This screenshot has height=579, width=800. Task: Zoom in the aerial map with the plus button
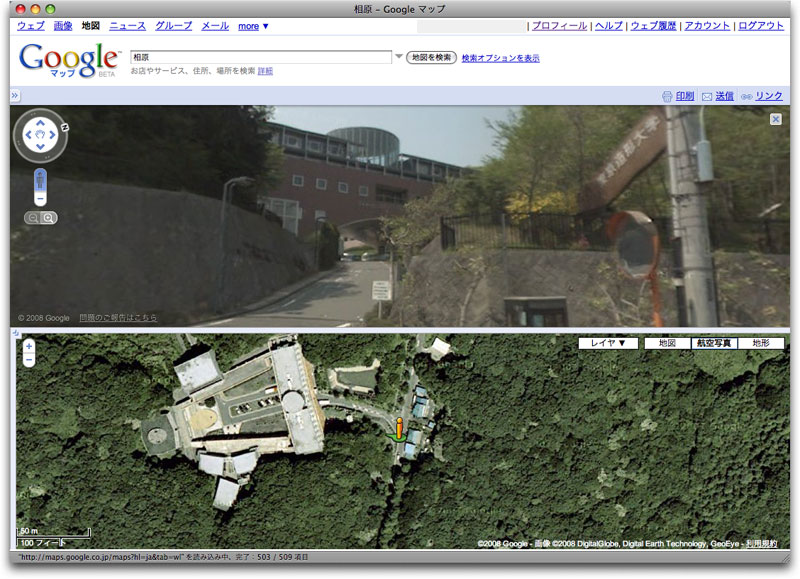(29, 346)
